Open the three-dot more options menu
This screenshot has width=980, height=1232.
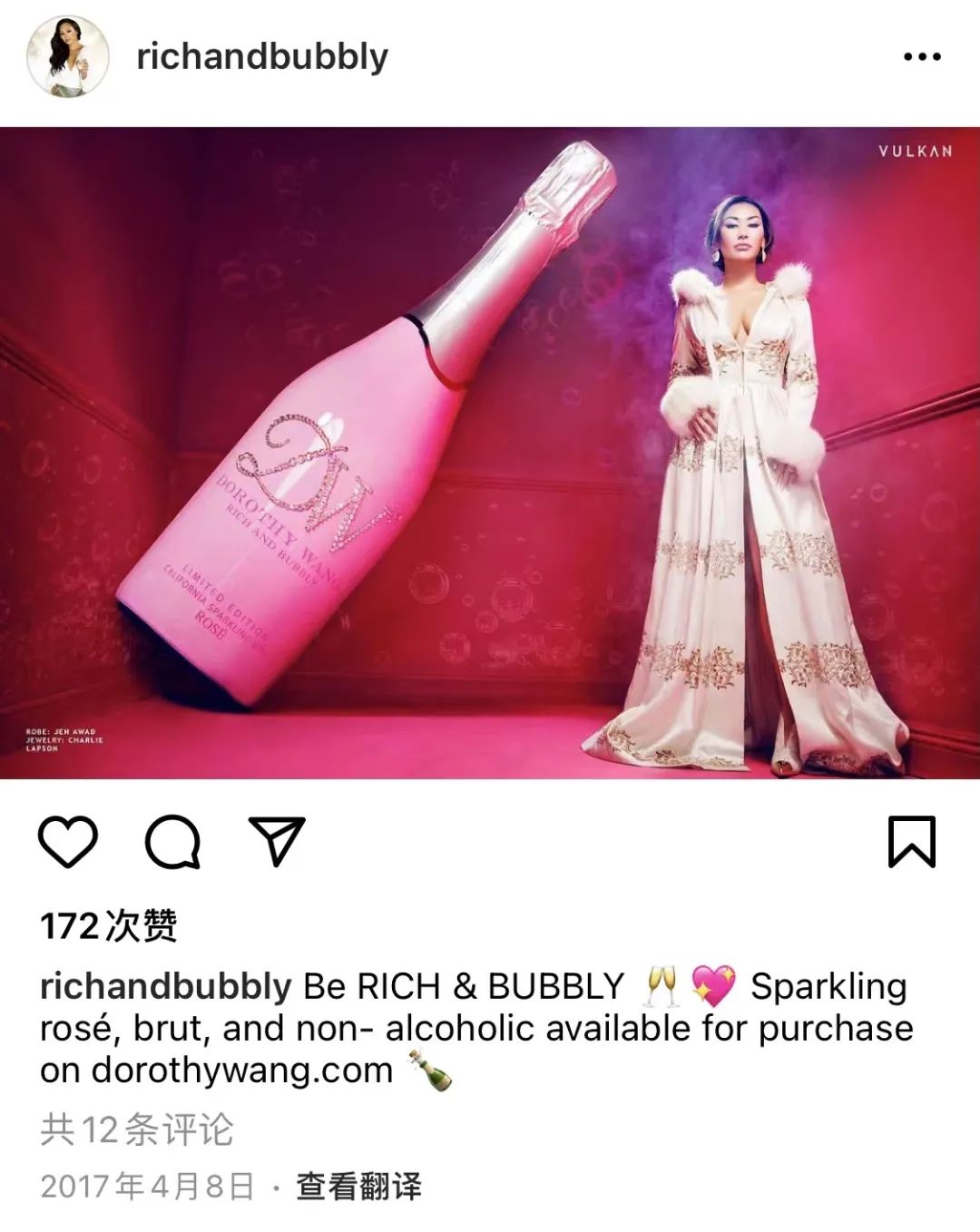(922, 57)
